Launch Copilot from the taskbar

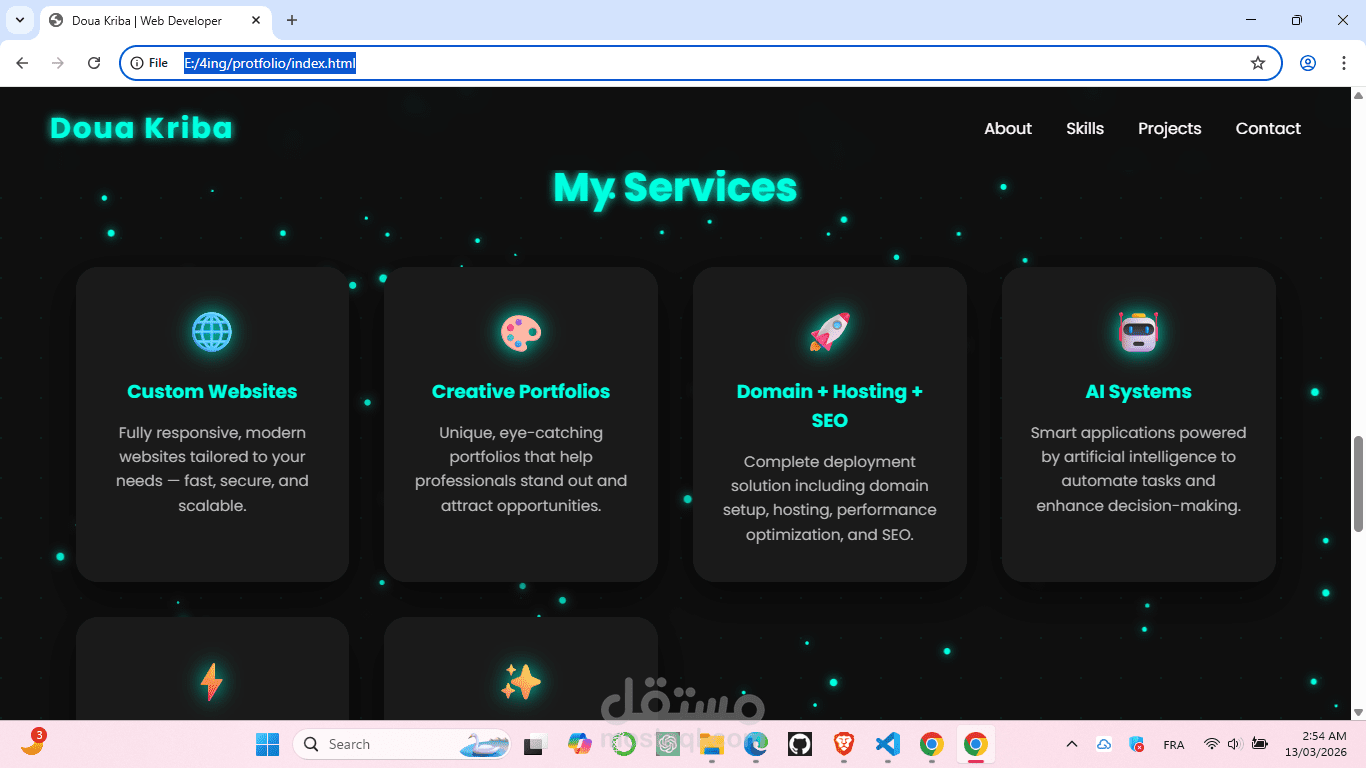tap(579, 744)
